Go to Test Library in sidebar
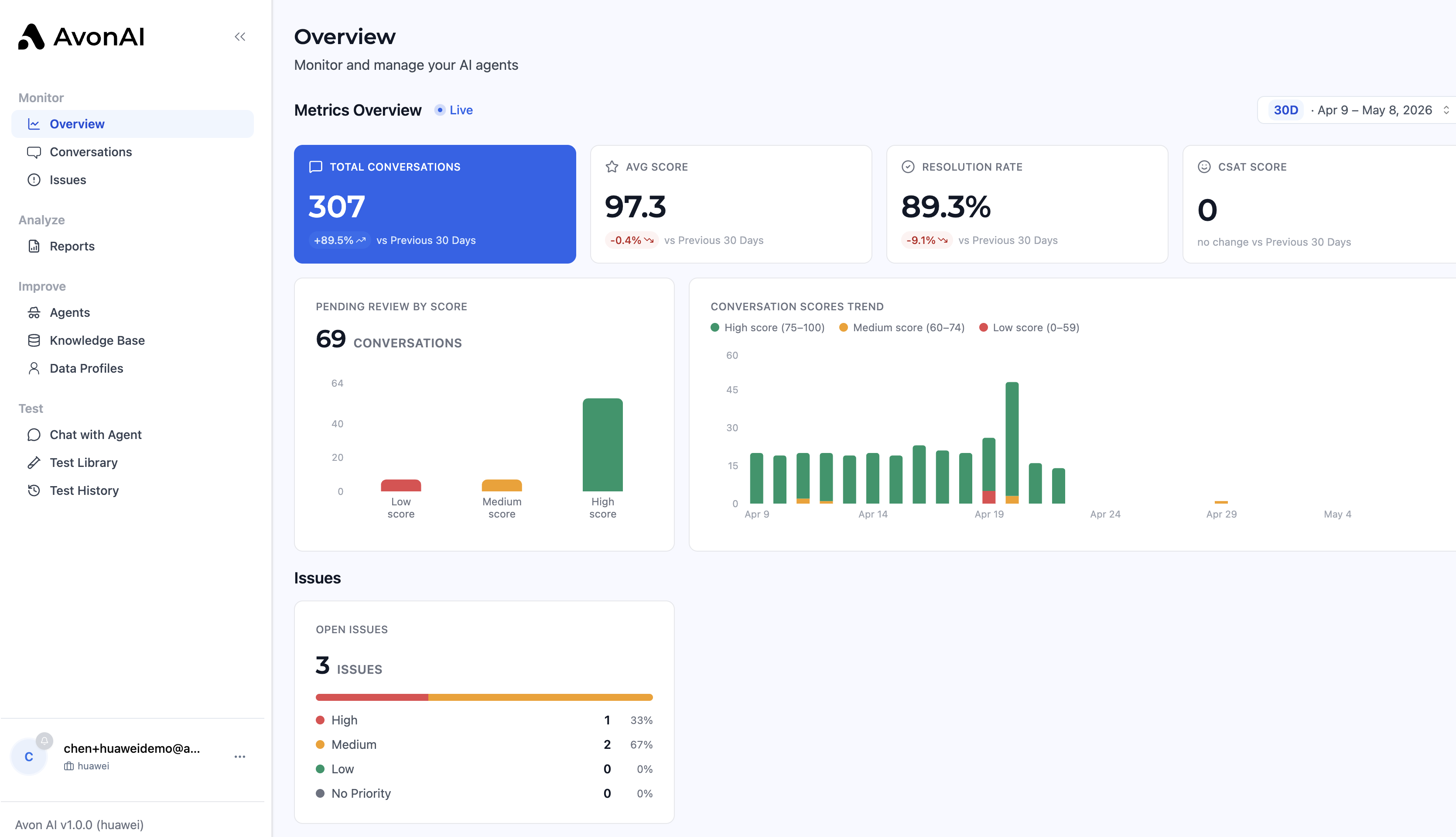This screenshot has height=837, width=1456. click(x=132, y=463)
